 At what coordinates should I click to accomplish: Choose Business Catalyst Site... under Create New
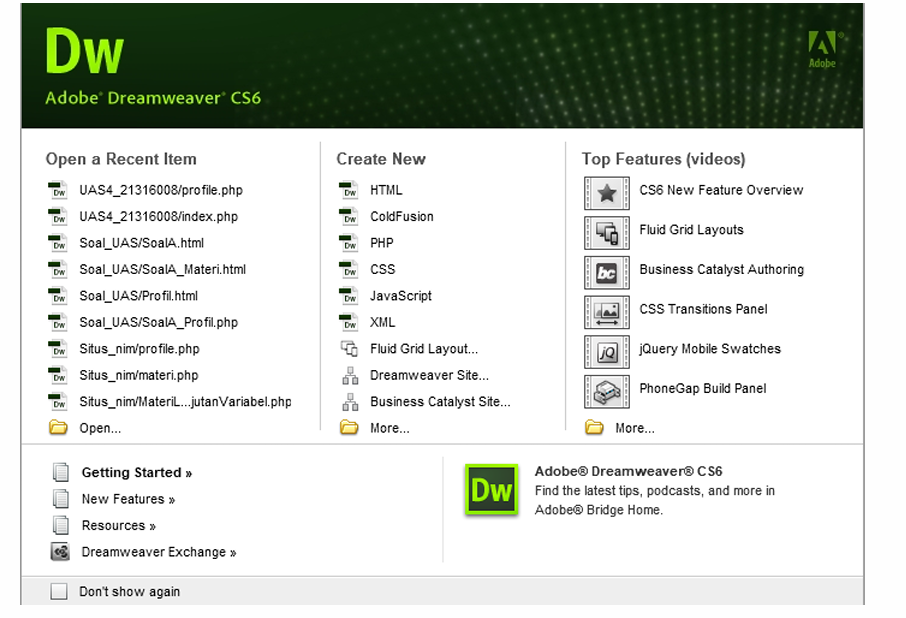click(x=440, y=402)
